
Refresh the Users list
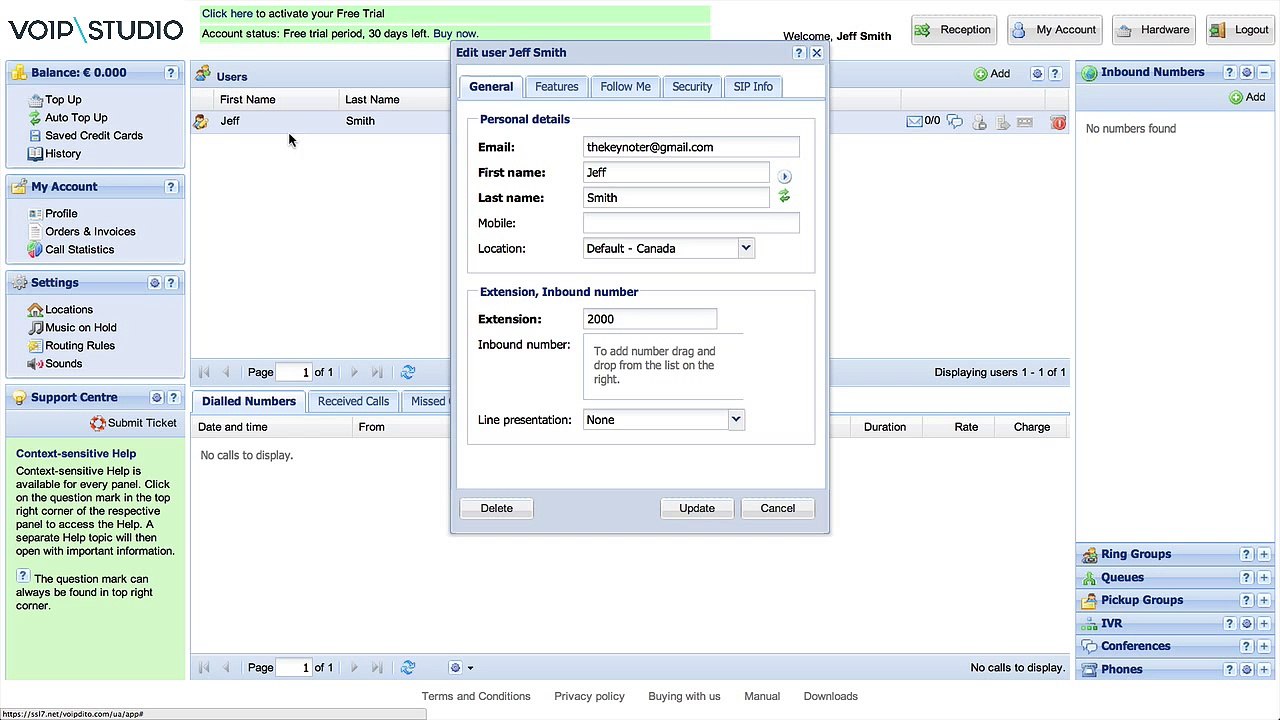click(408, 372)
